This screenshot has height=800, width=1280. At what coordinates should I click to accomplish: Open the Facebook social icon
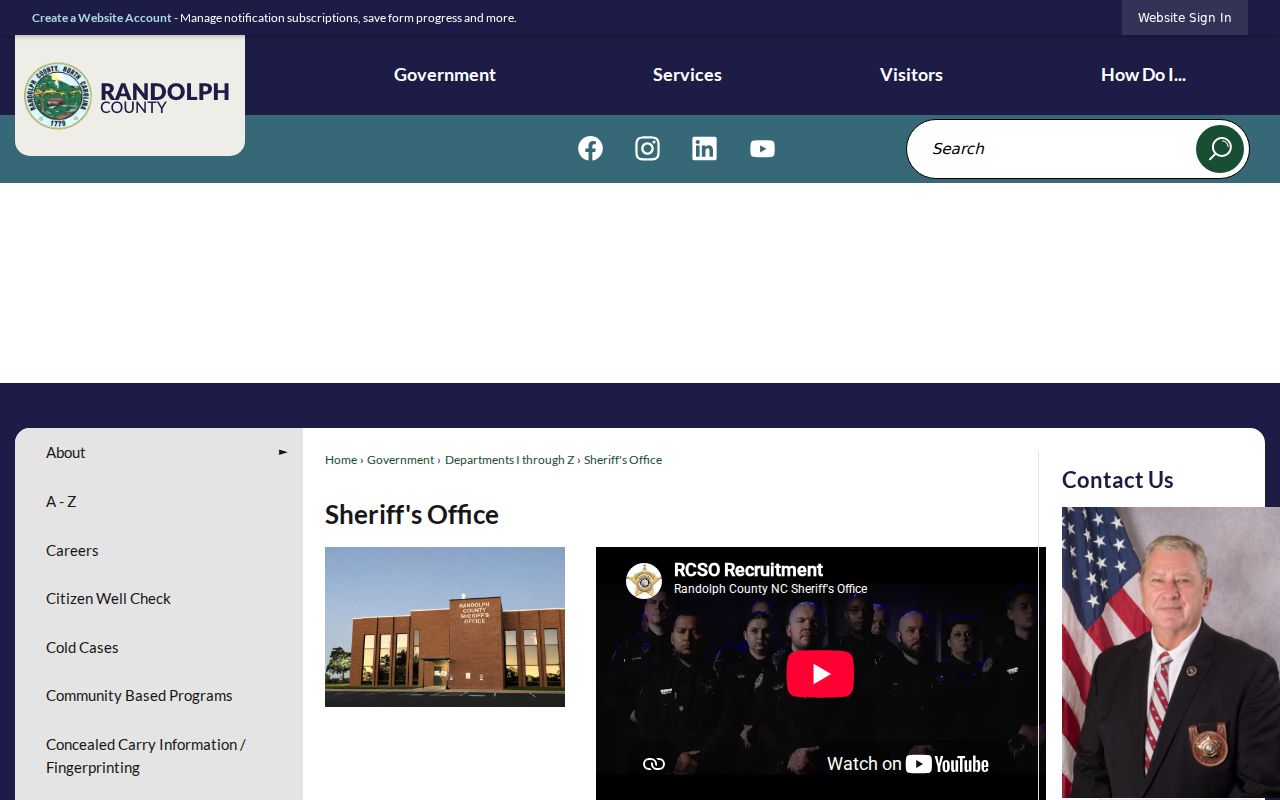tap(590, 148)
